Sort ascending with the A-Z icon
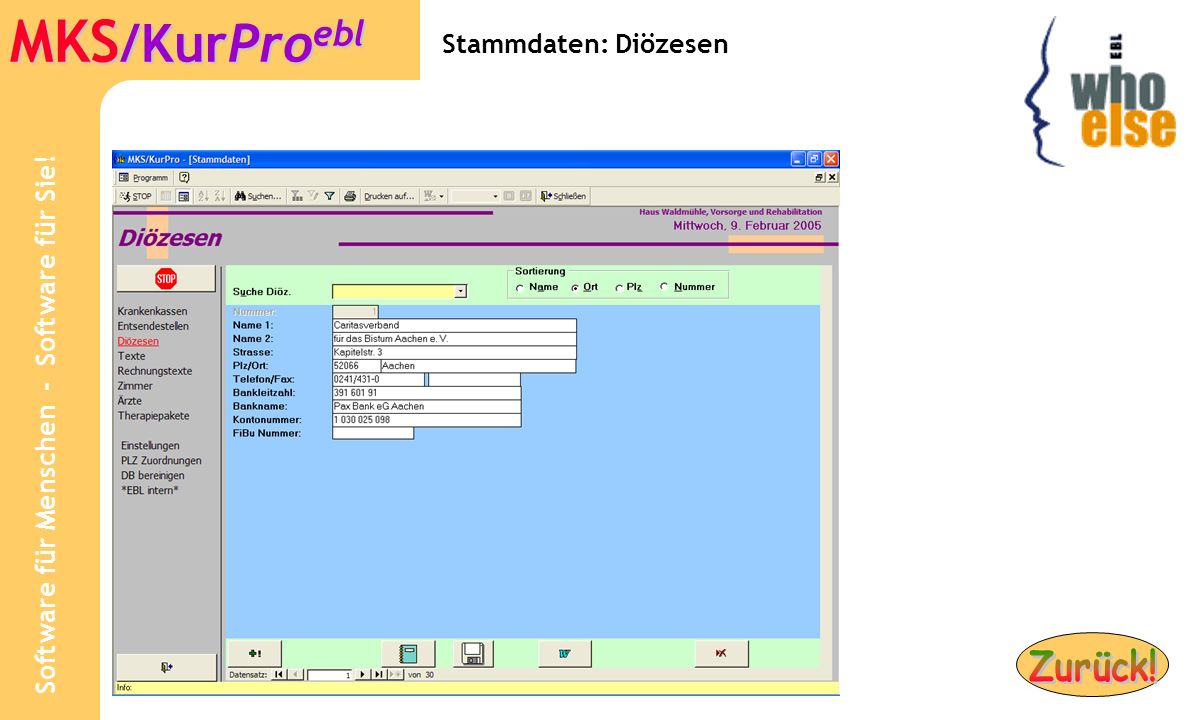The image size is (1200, 720). tap(203, 196)
